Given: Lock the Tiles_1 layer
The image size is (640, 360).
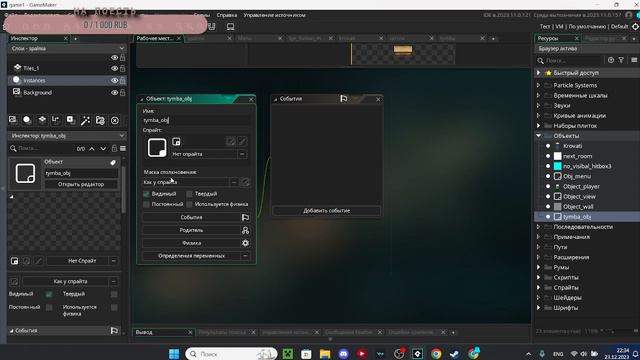Looking at the screenshot, I should pos(122,68).
